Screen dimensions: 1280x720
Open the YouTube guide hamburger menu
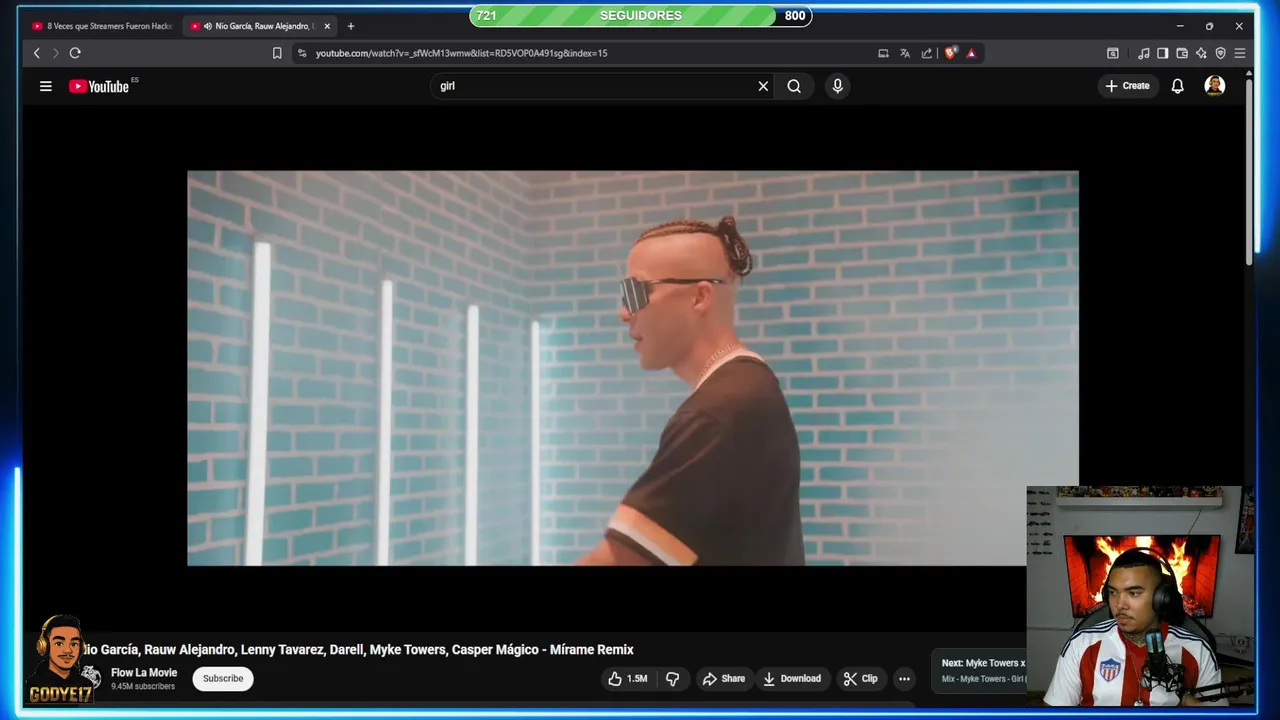pyautogui.click(x=45, y=86)
